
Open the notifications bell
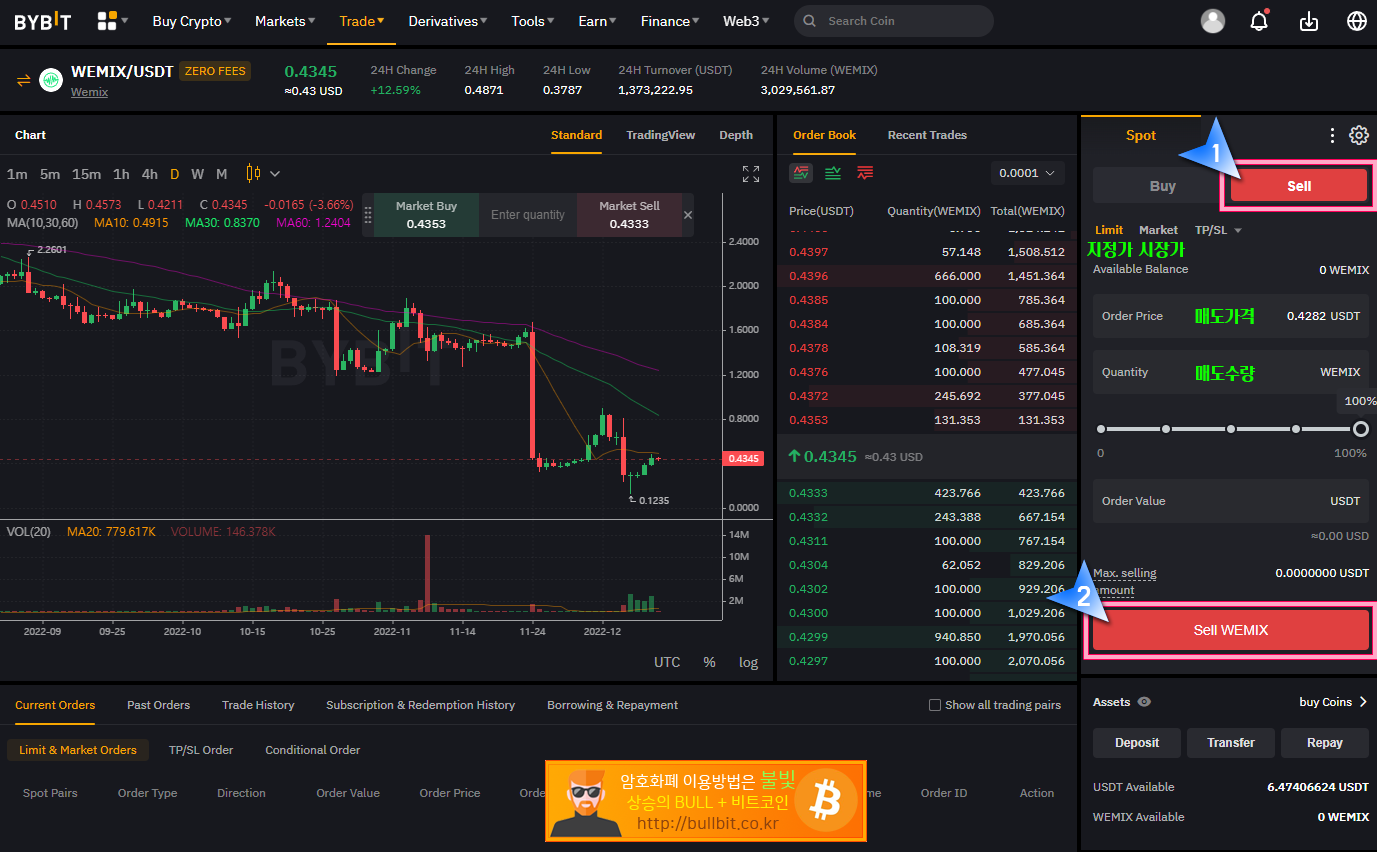coord(1260,21)
